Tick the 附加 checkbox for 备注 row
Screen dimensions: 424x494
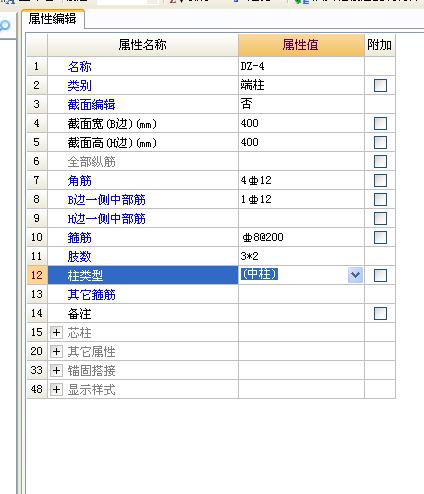[x=380, y=313]
